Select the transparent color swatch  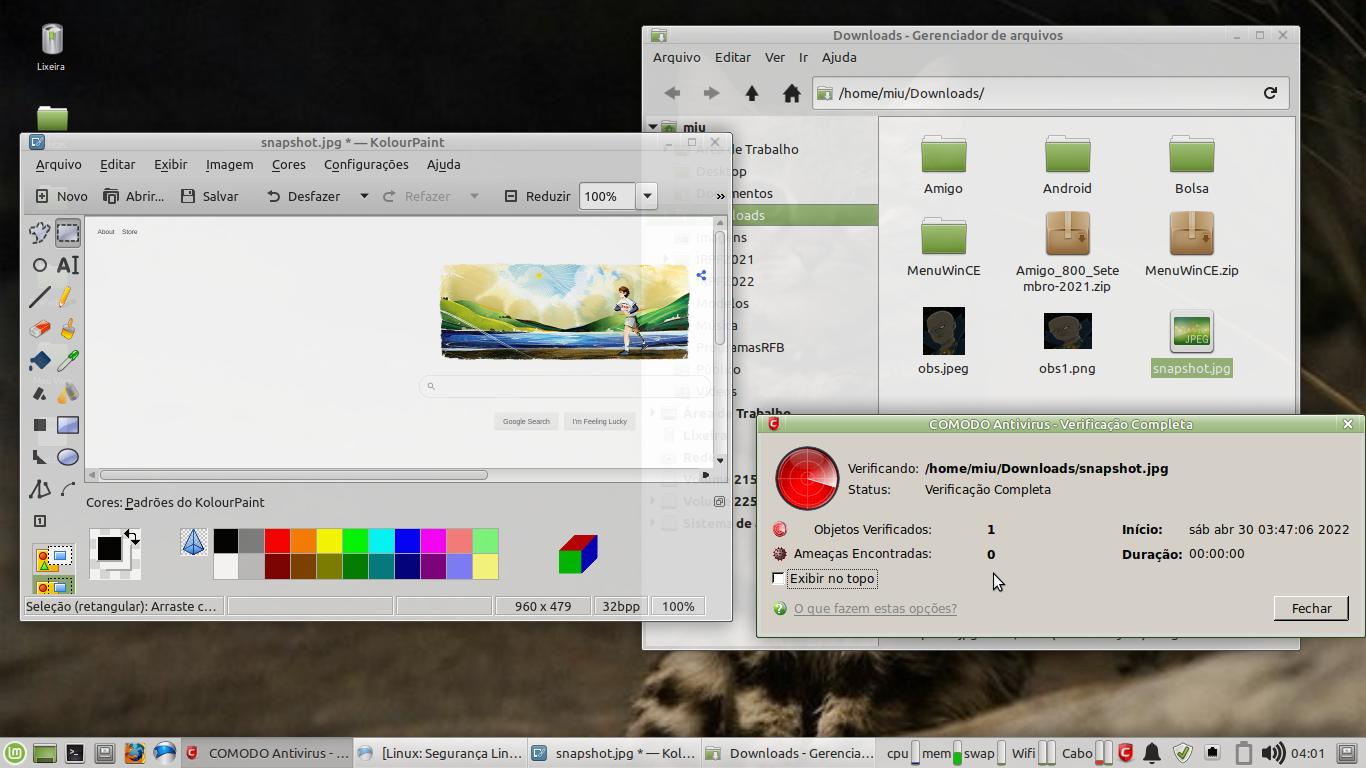click(193, 542)
